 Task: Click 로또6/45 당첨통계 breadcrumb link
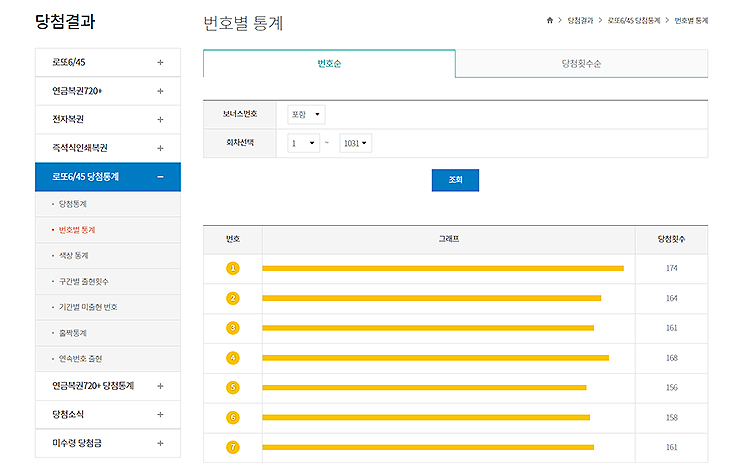[x=634, y=20]
